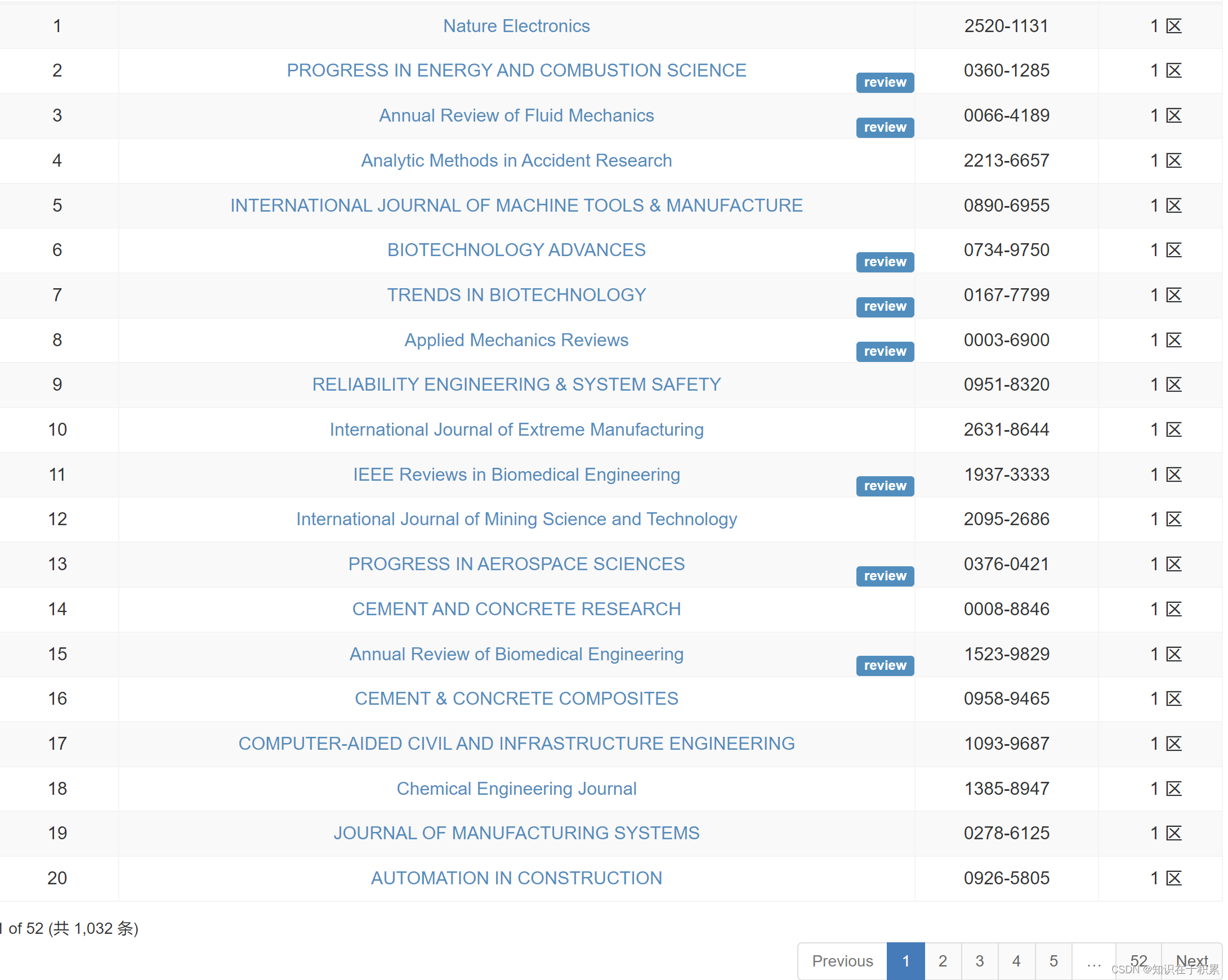Click review badge beside TRENDS IN BIOTECHNOLOGY

[885, 307]
